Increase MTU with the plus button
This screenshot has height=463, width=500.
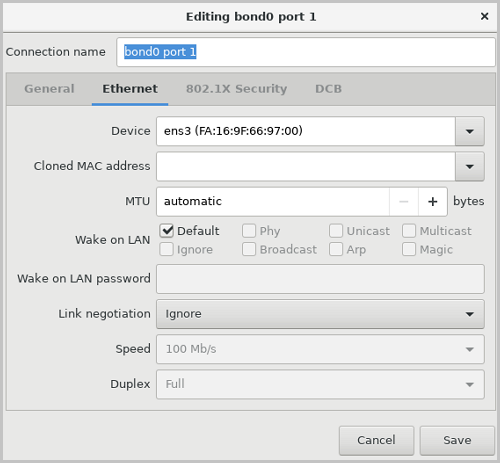pos(433,202)
